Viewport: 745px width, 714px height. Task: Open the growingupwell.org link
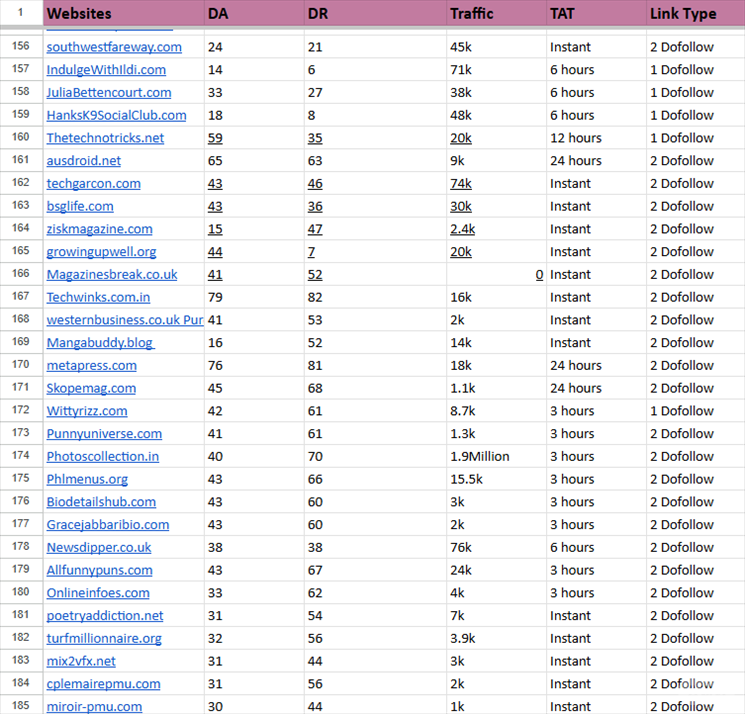(x=101, y=252)
